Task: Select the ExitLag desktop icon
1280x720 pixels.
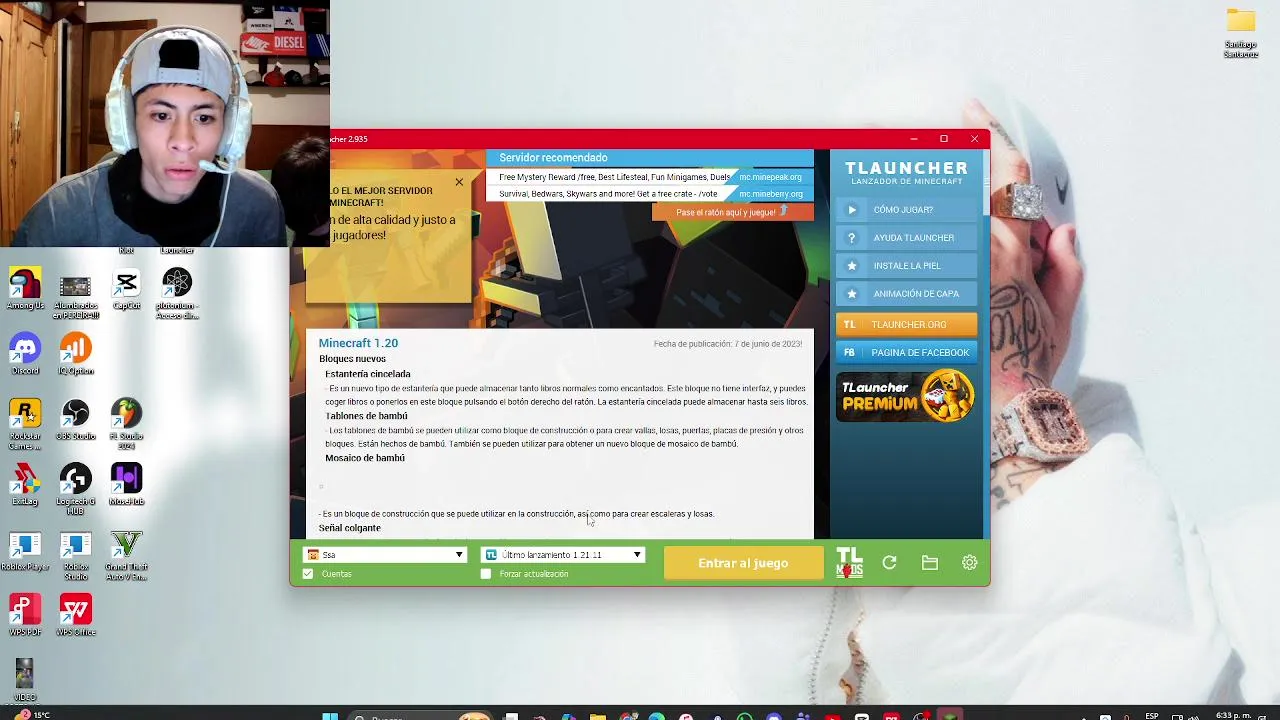Action: pos(25,485)
